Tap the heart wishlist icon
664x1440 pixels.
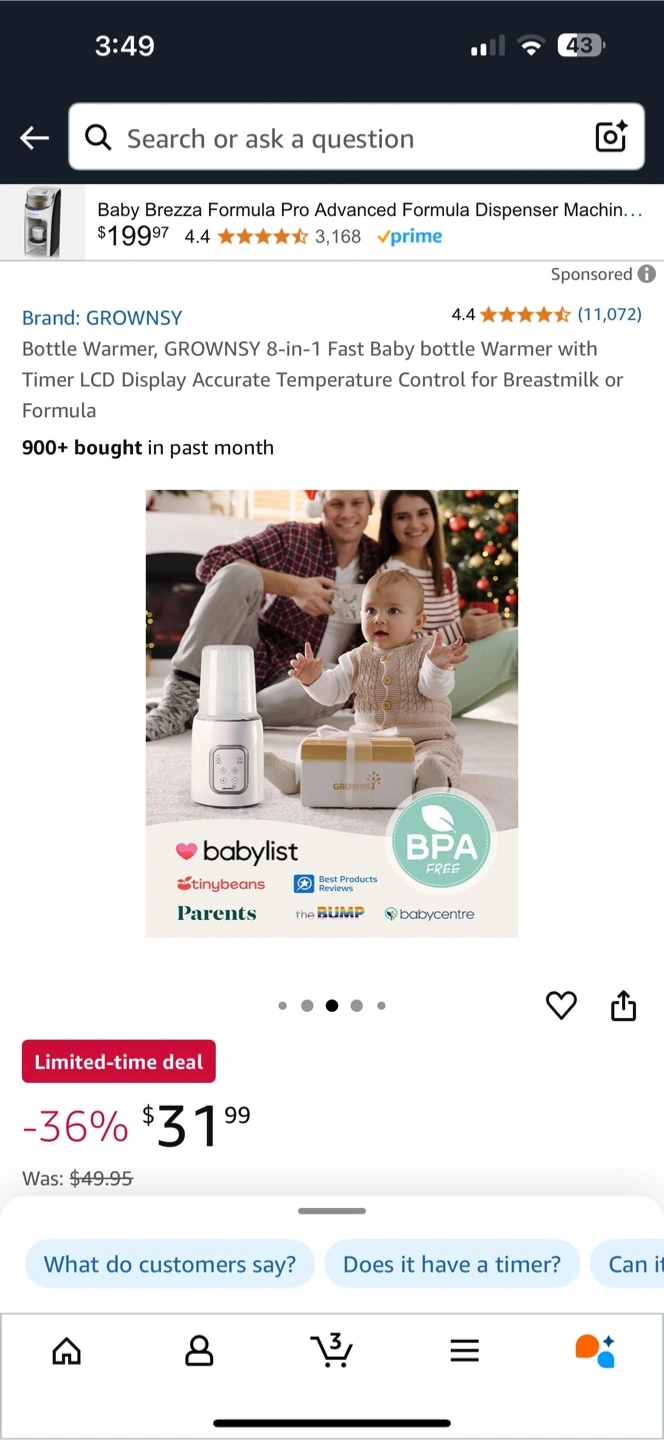[x=561, y=1005]
